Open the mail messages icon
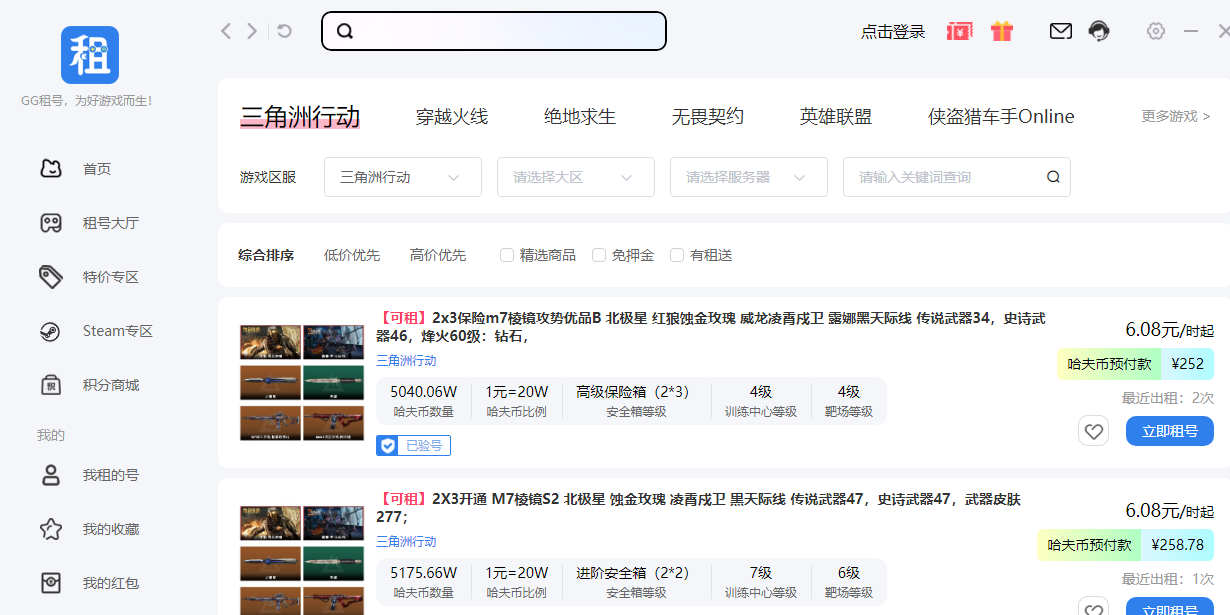This screenshot has height=615, width=1230. (x=1061, y=31)
